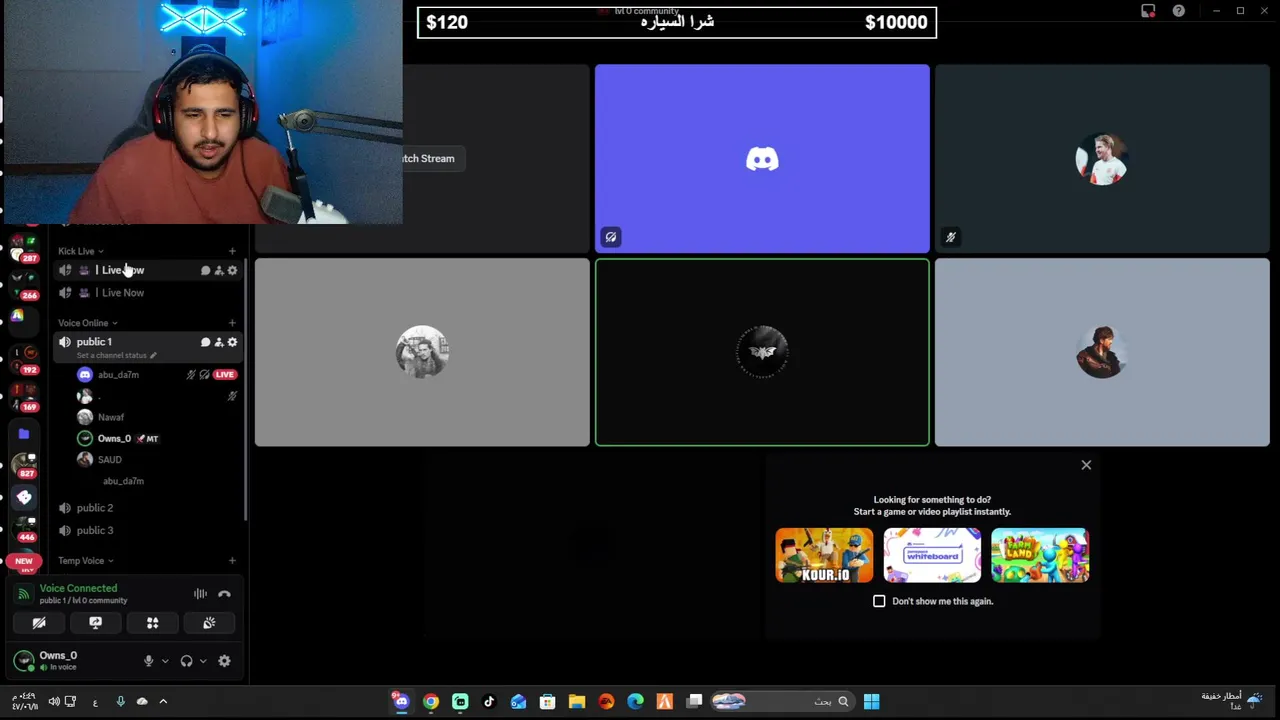Open input device dropdown beside the microphone
The image size is (1280, 720).
(x=165, y=661)
